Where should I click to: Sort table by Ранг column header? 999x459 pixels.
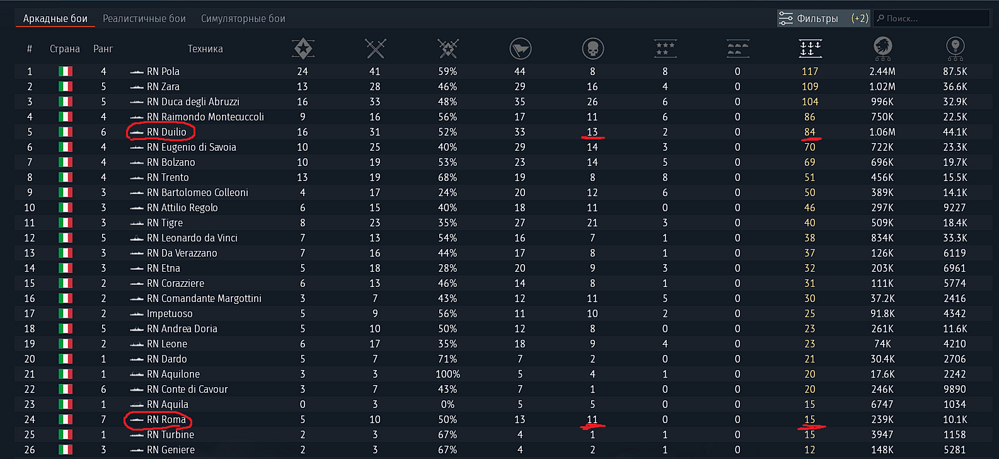[x=103, y=48]
